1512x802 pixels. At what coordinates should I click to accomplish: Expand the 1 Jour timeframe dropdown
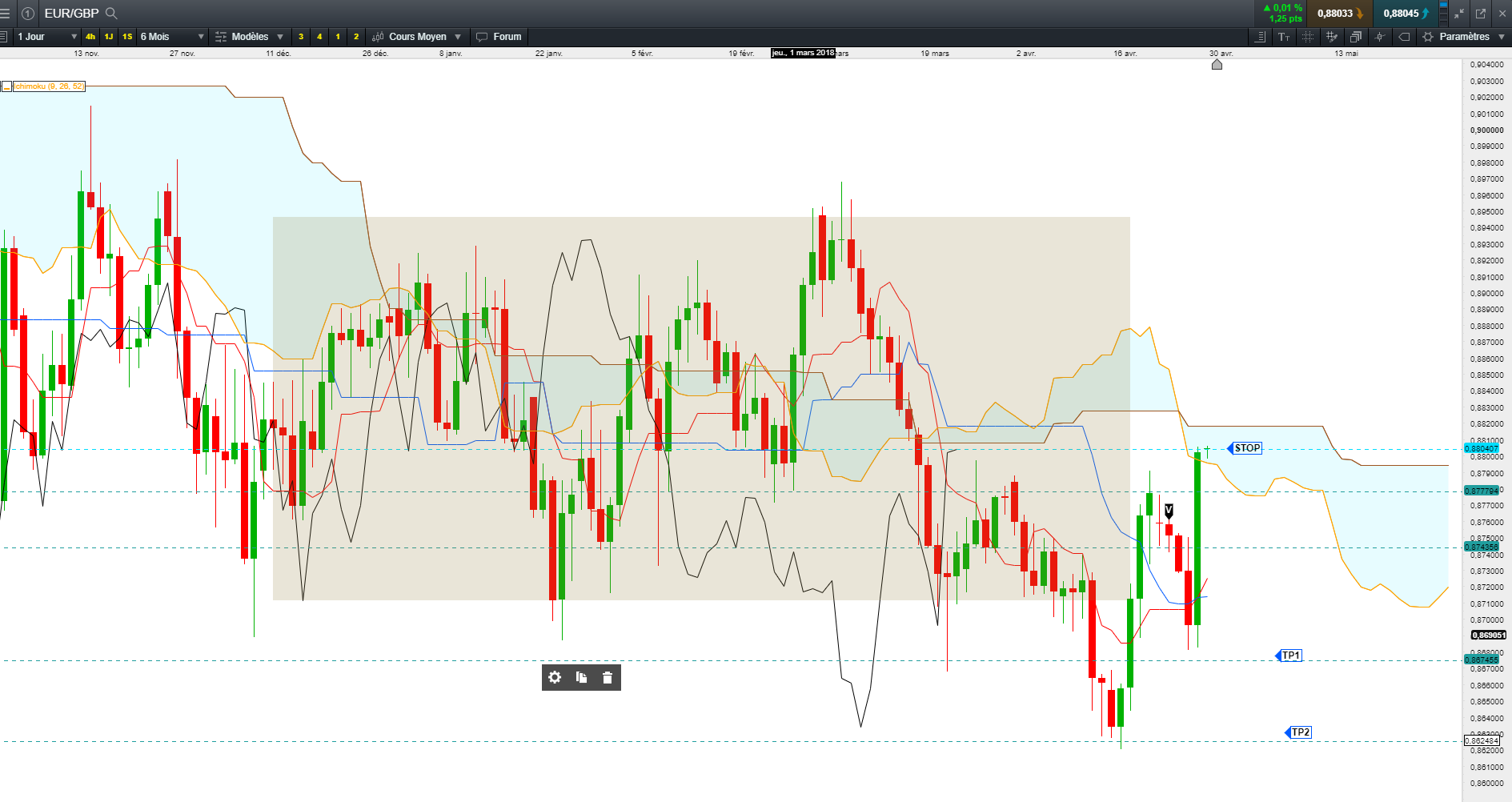point(47,37)
